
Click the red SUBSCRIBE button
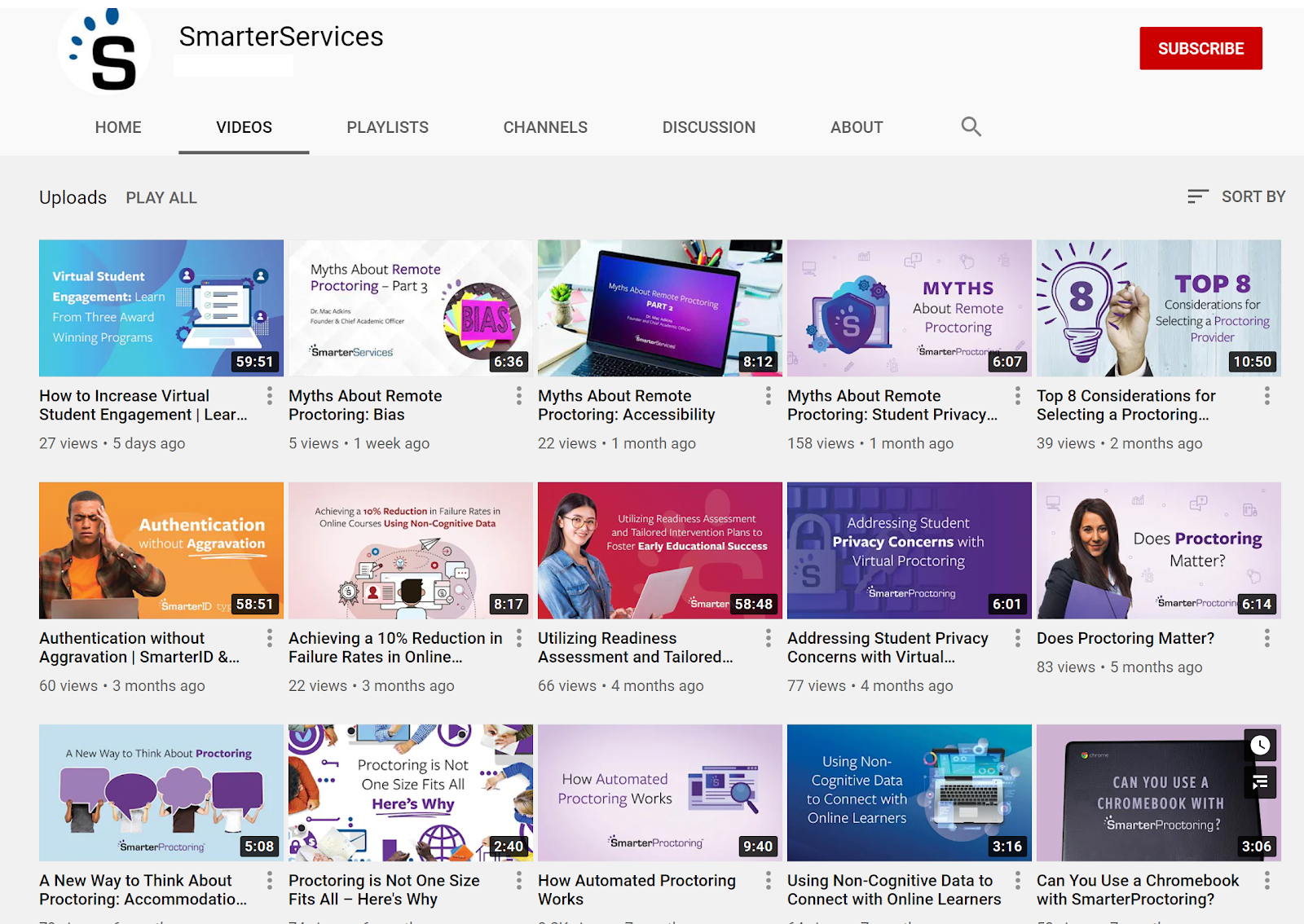1200,49
